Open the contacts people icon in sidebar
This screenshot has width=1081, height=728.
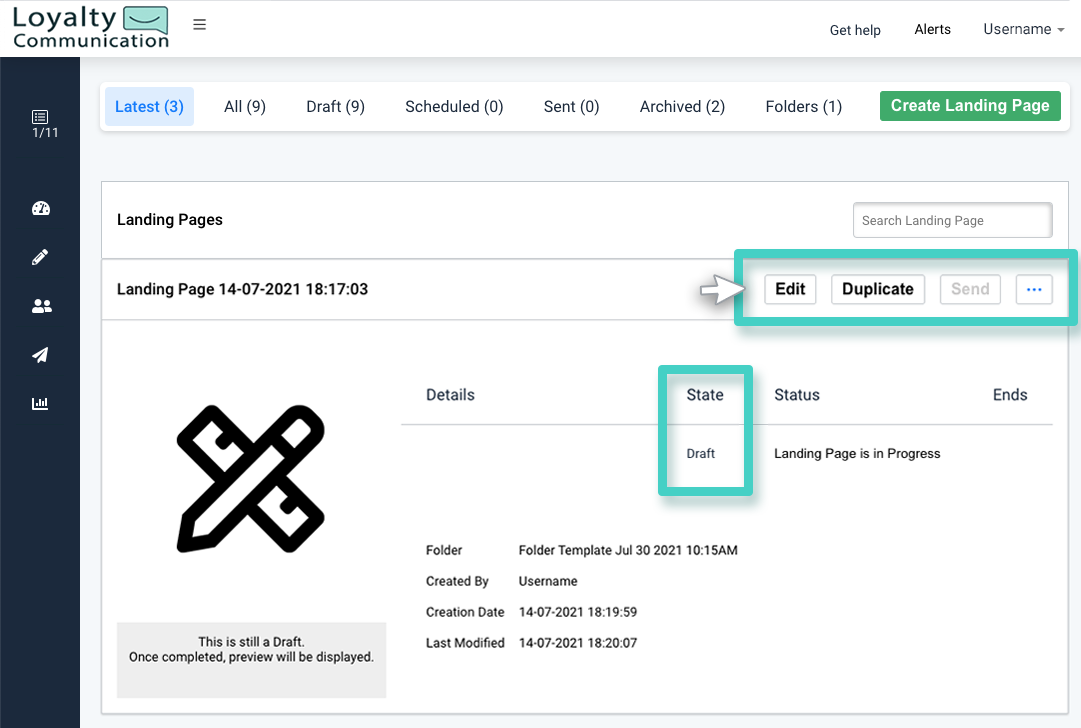(x=41, y=306)
